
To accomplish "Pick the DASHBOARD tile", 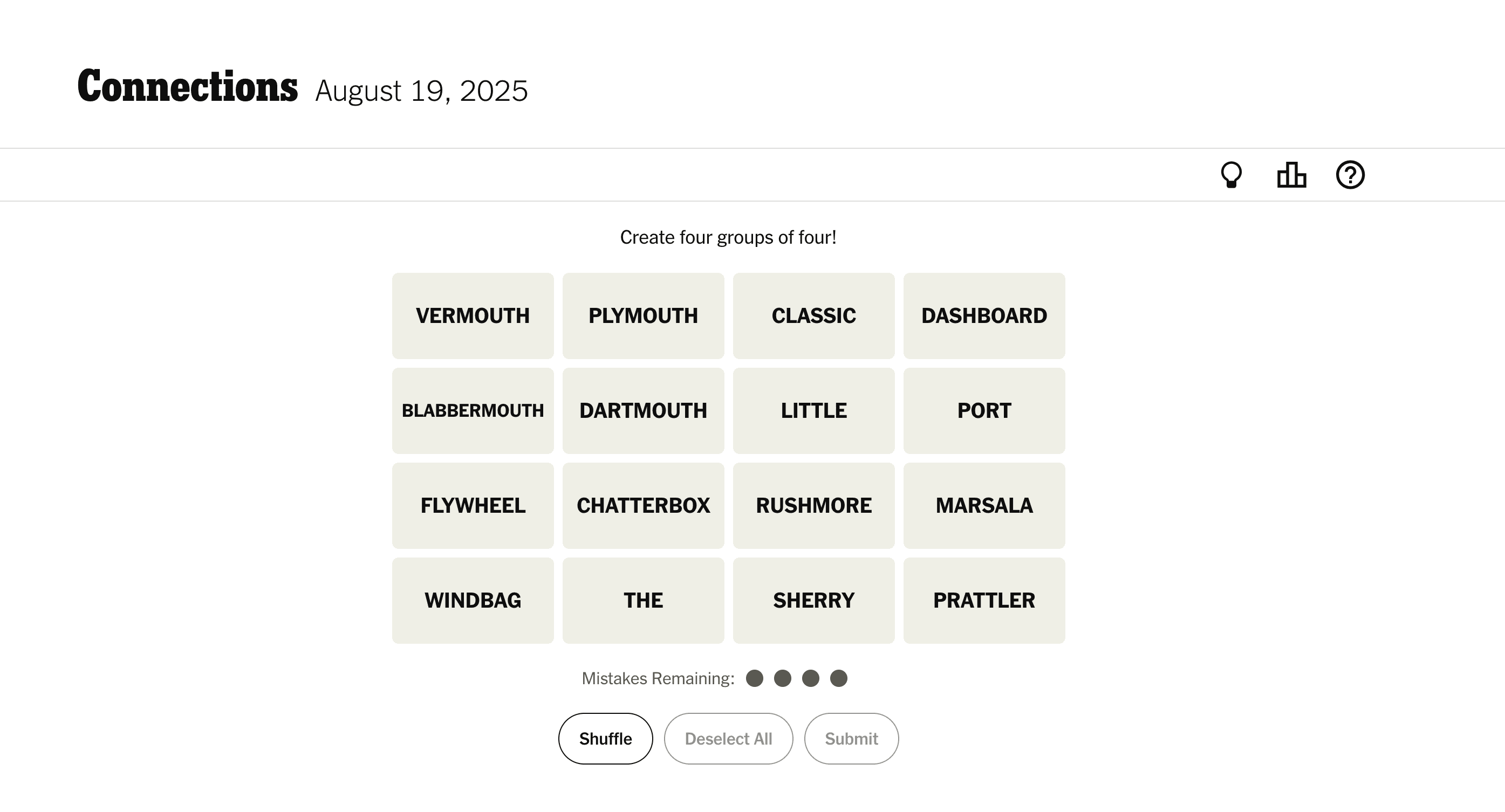I will coord(984,315).
